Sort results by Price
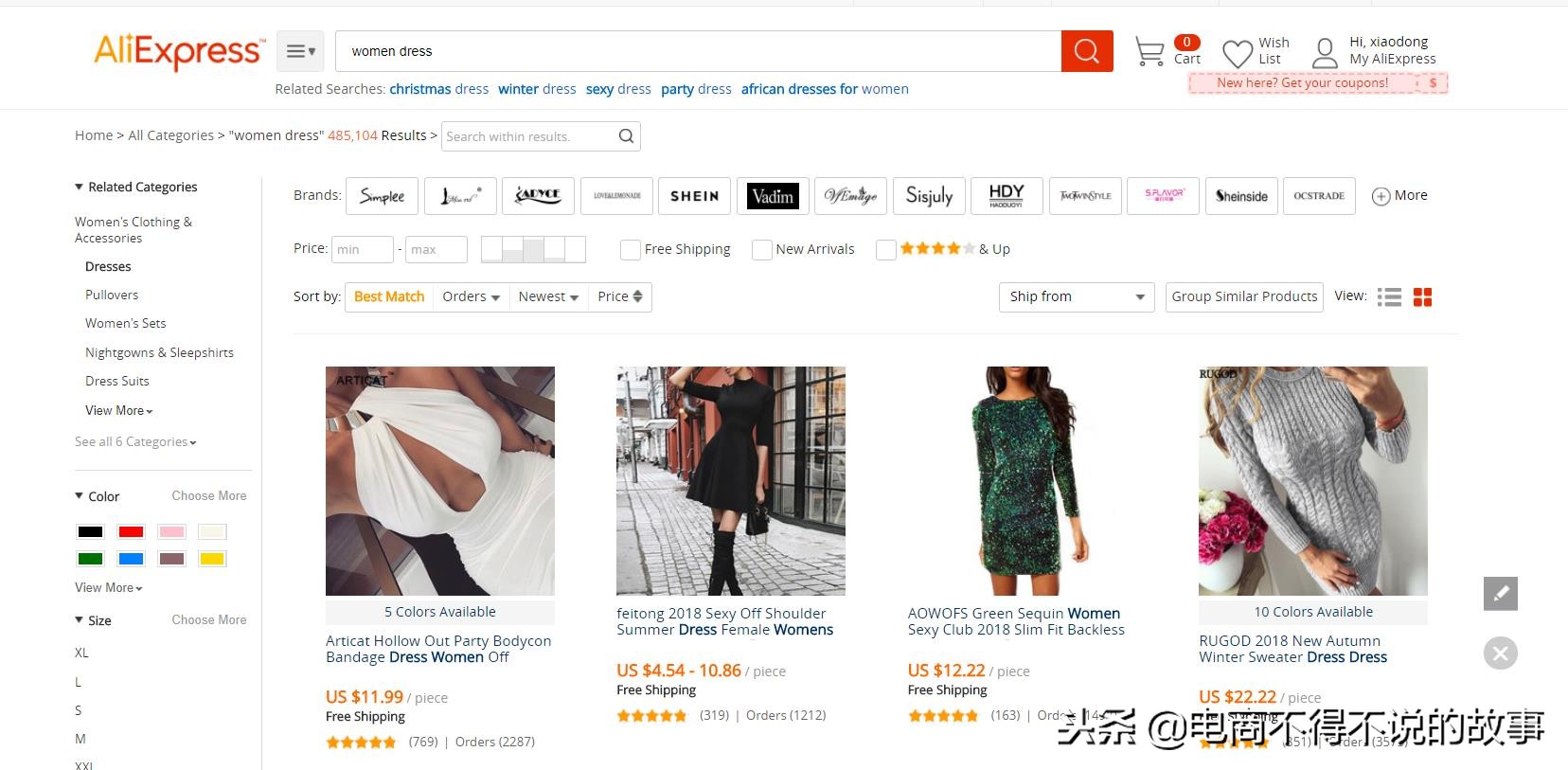The image size is (1568, 770). [x=620, y=296]
